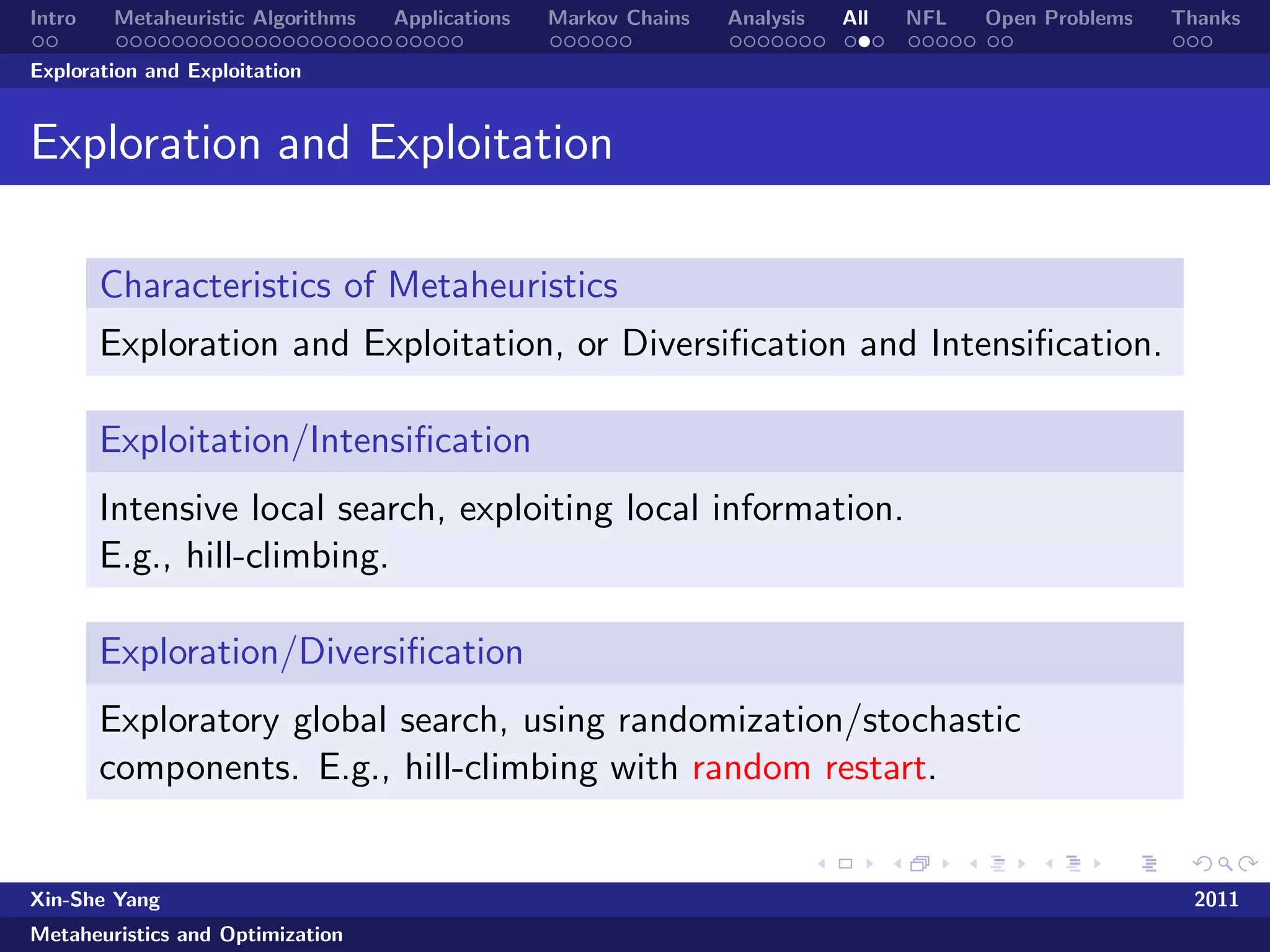Open the Intro section

click(x=53, y=18)
